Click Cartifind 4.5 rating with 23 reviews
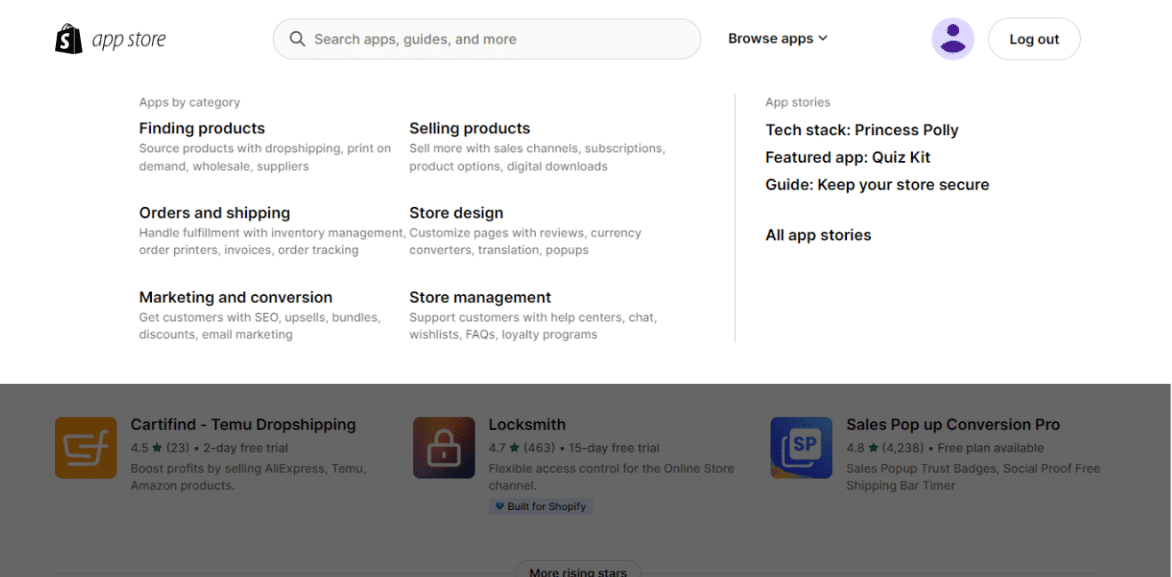 pyautogui.click(x=160, y=448)
